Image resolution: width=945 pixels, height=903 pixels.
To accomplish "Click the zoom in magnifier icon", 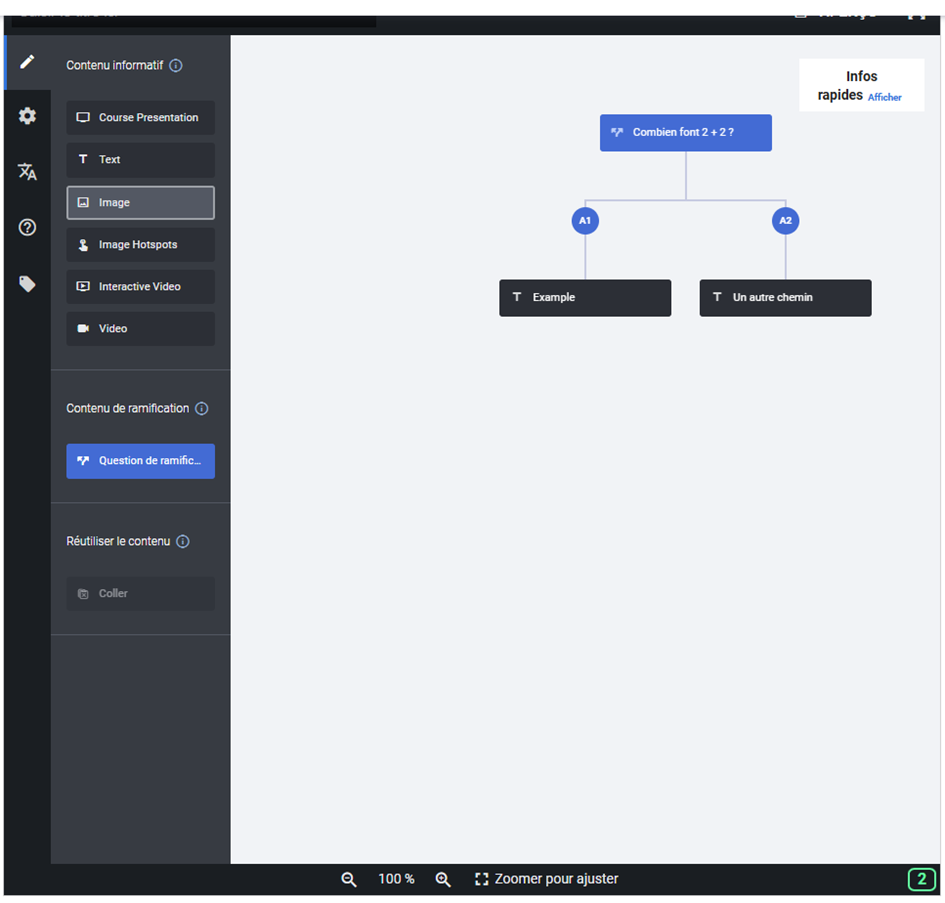I will [x=443, y=879].
